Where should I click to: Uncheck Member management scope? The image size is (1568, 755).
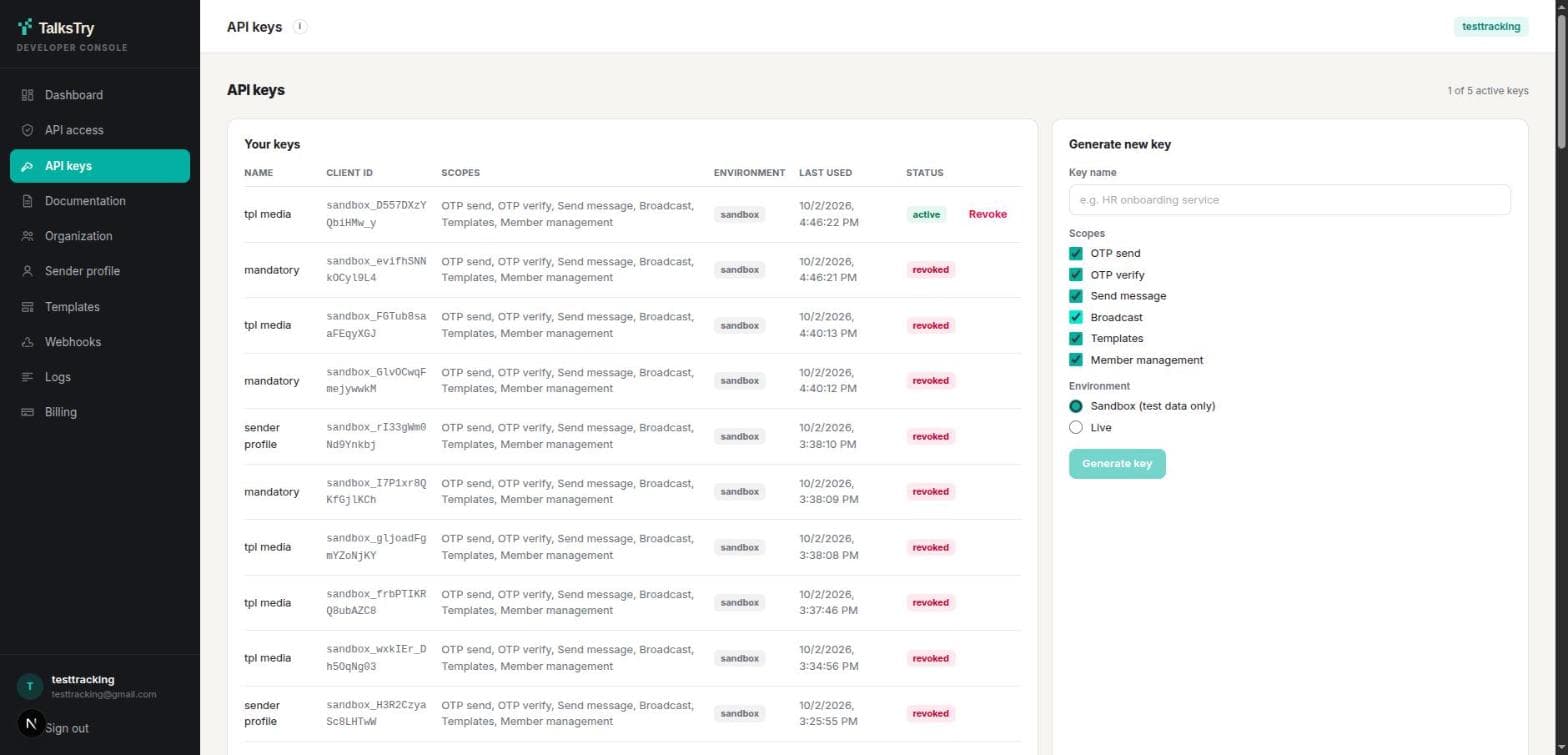tap(1076, 360)
